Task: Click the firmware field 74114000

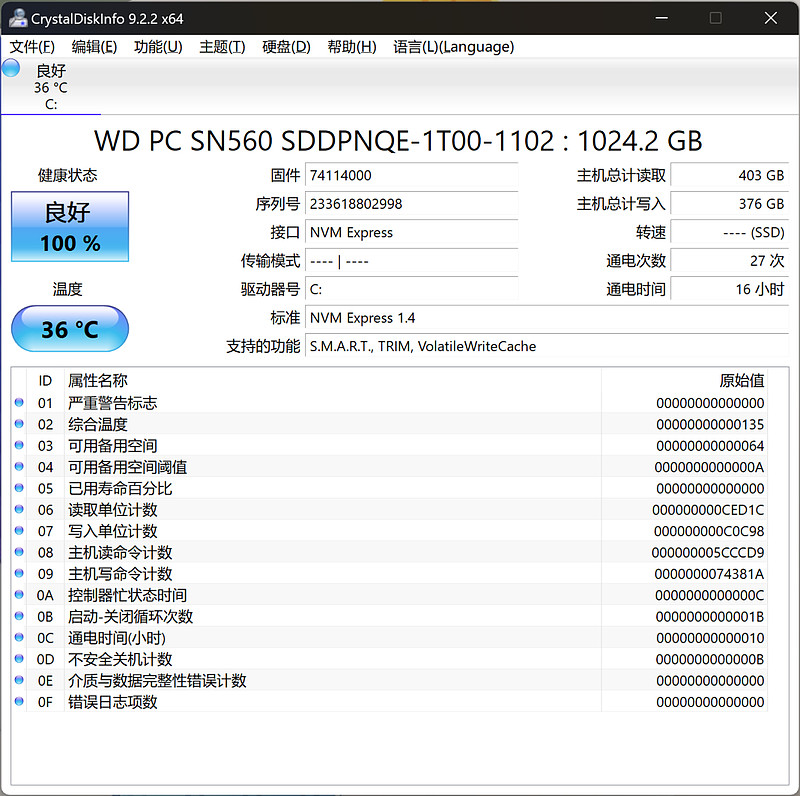Action: click(x=412, y=175)
